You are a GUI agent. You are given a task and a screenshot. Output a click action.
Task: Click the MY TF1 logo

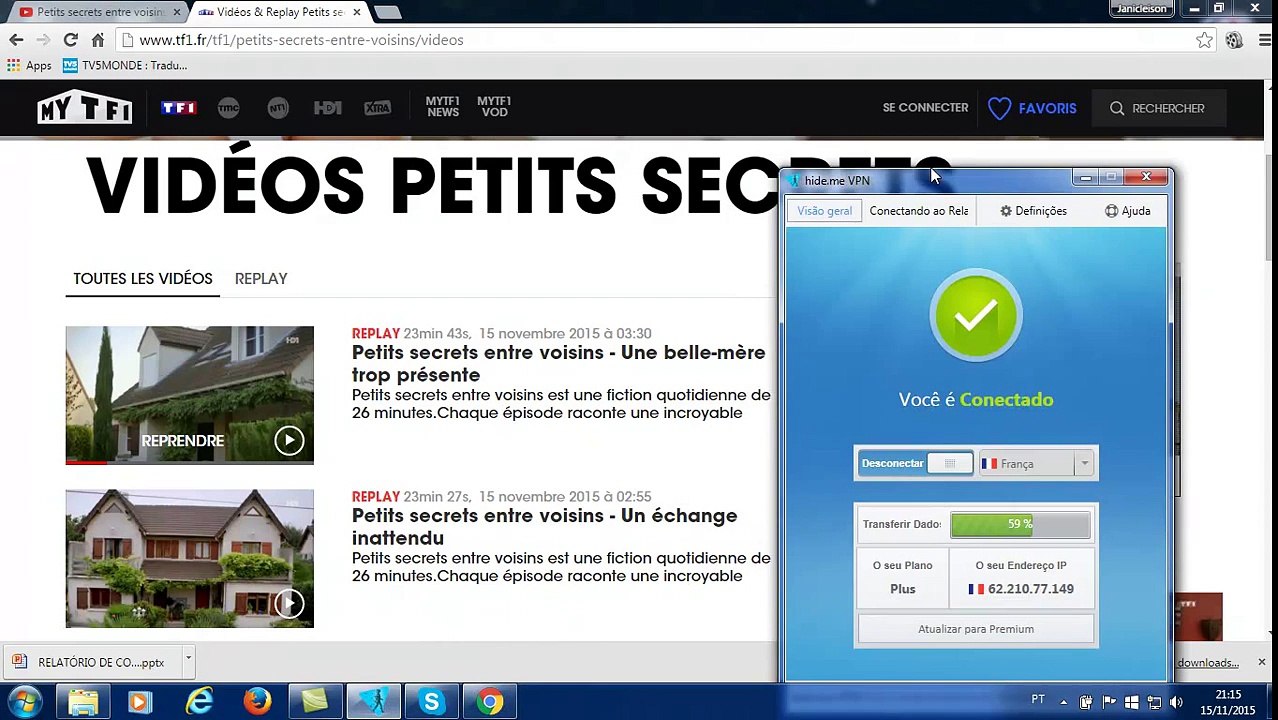85,108
